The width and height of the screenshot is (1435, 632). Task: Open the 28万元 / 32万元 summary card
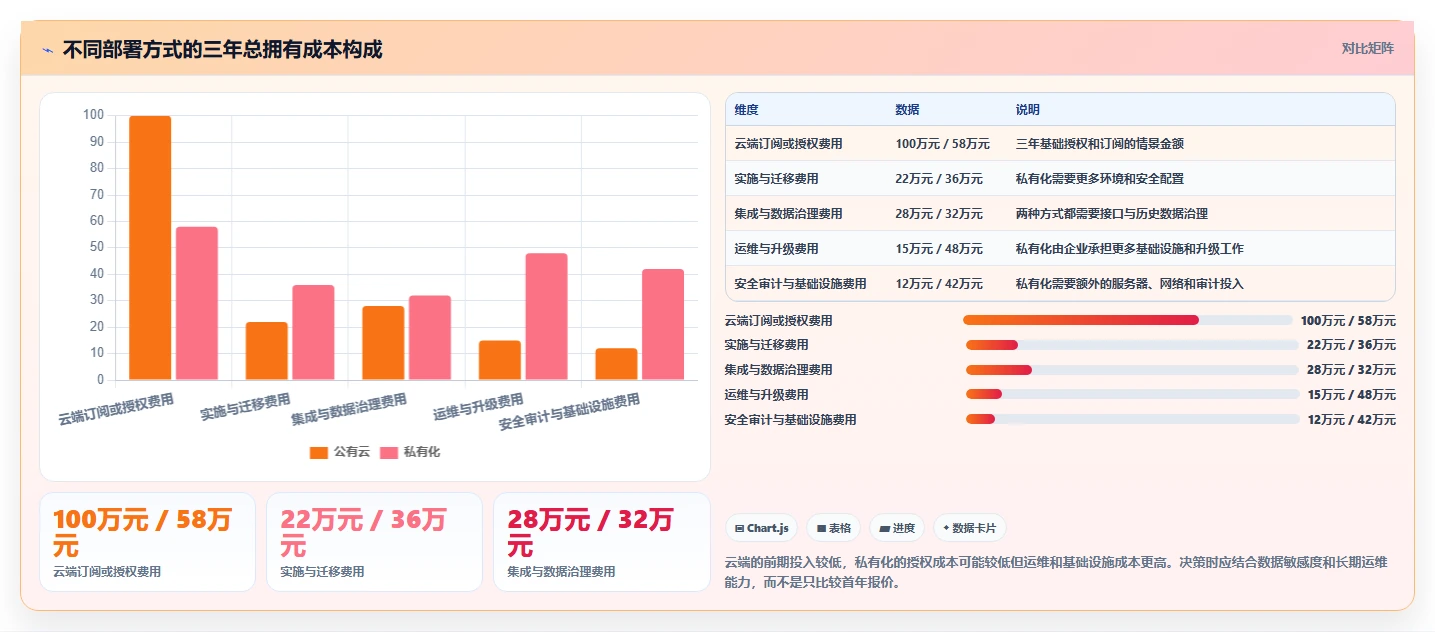(601, 542)
